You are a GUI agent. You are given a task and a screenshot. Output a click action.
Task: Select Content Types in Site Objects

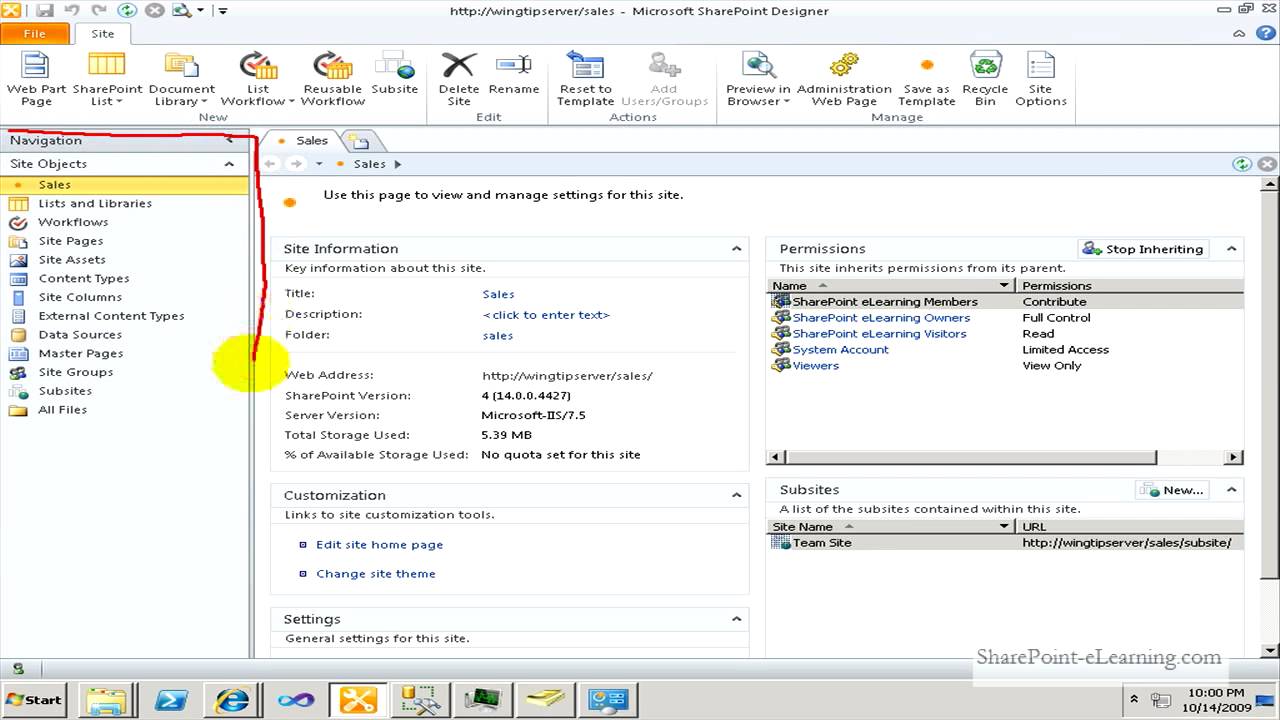[83, 278]
